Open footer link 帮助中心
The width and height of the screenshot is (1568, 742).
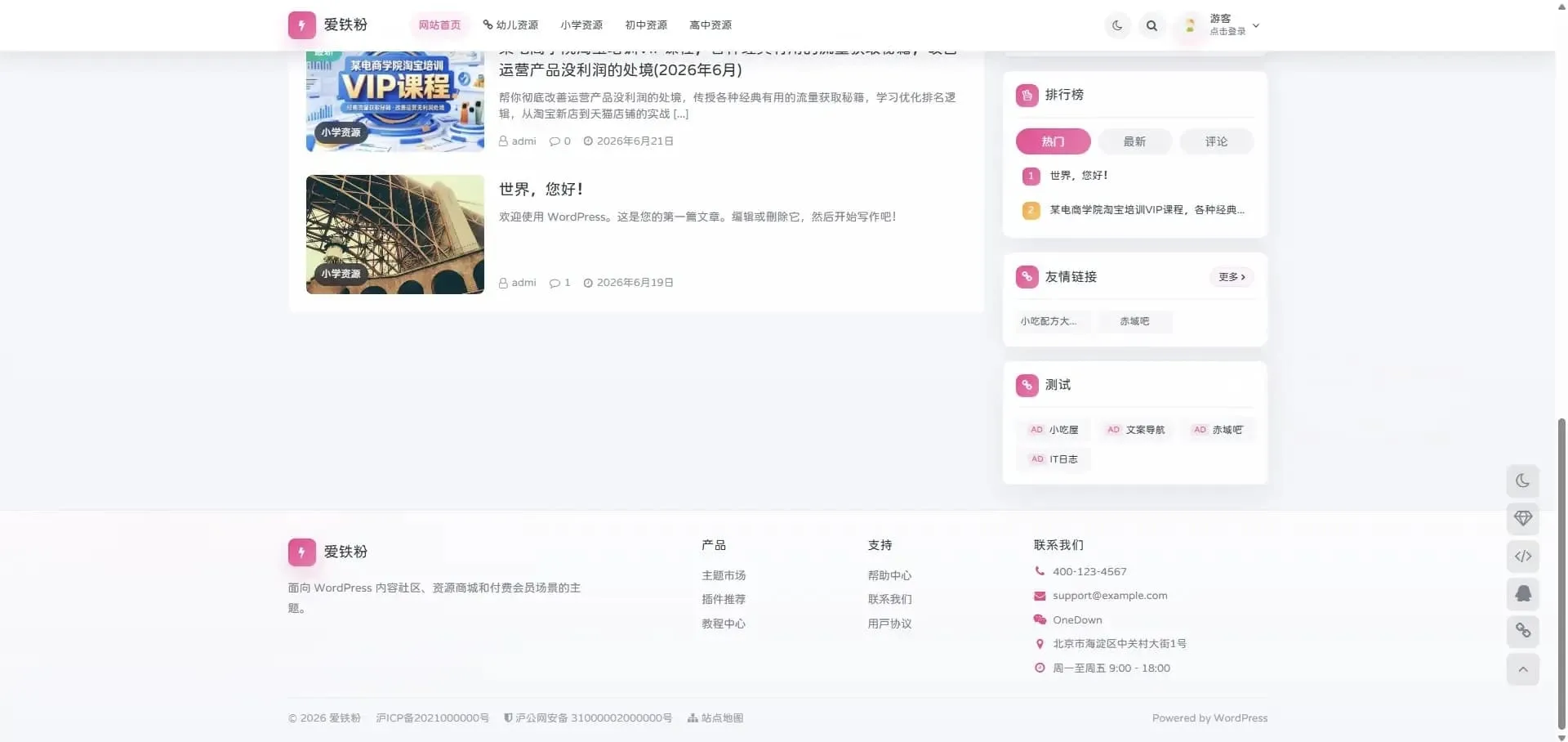(889, 575)
